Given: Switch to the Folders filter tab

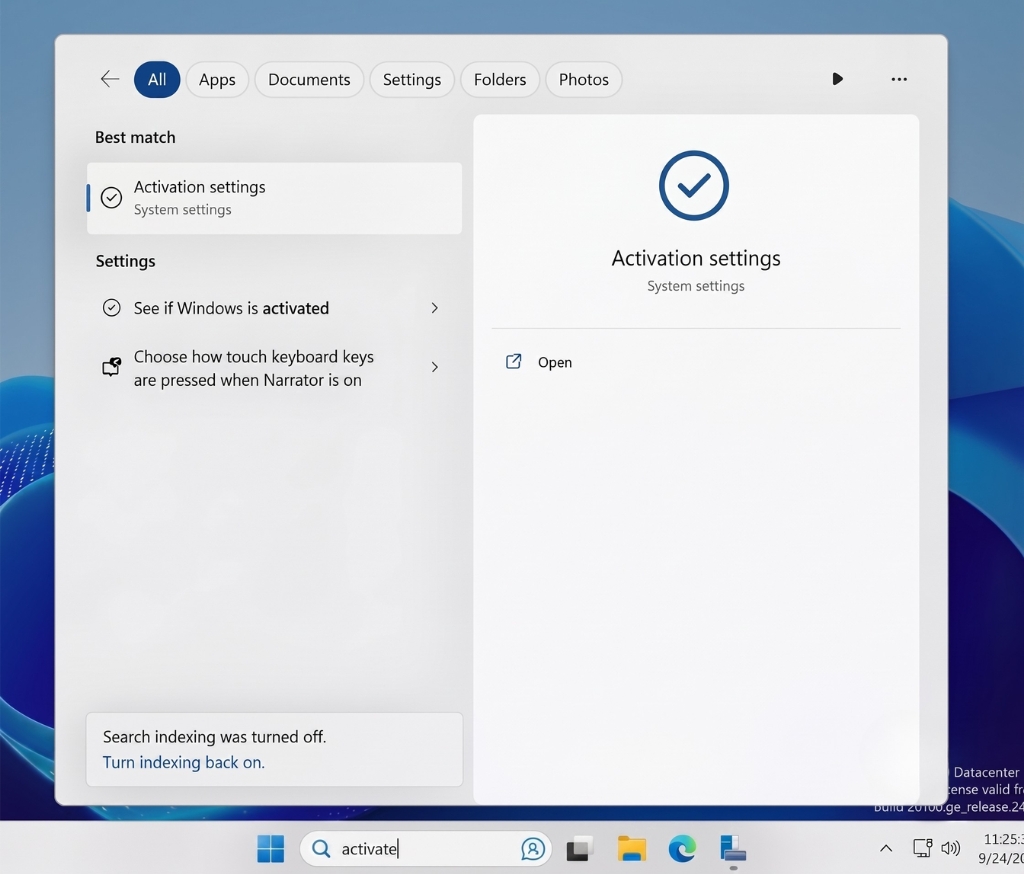Looking at the screenshot, I should 500,80.
